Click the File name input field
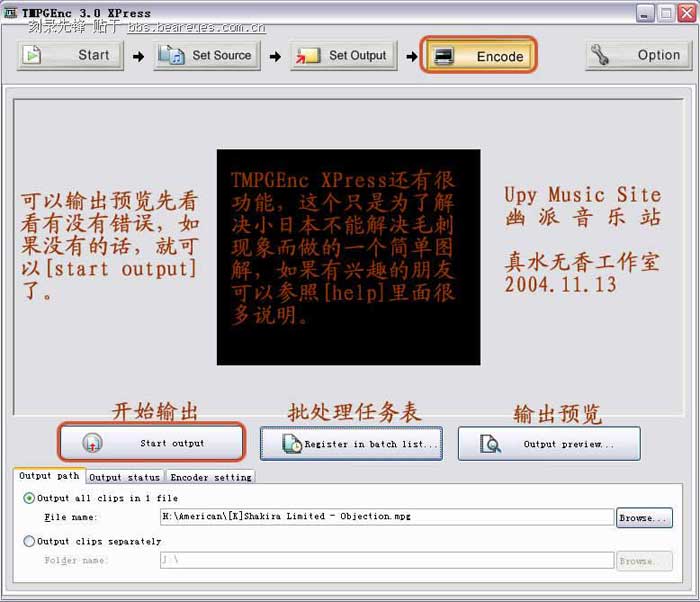 pyautogui.click(x=387, y=517)
